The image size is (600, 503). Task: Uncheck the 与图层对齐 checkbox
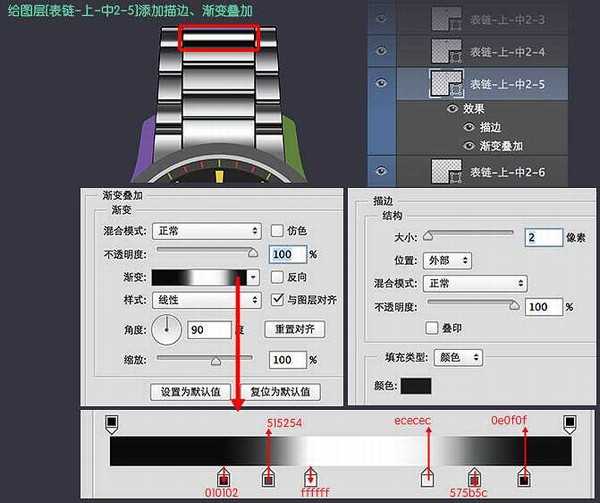pyautogui.click(x=278, y=300)
